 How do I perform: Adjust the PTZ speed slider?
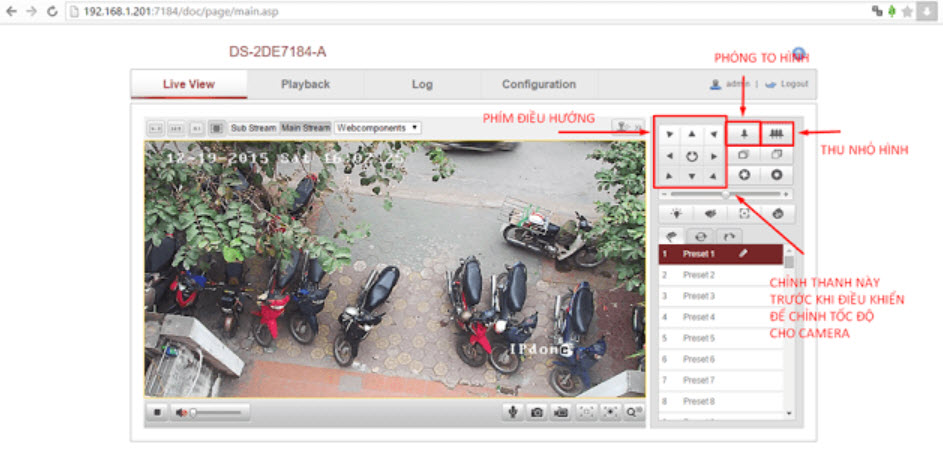(726, 194)
